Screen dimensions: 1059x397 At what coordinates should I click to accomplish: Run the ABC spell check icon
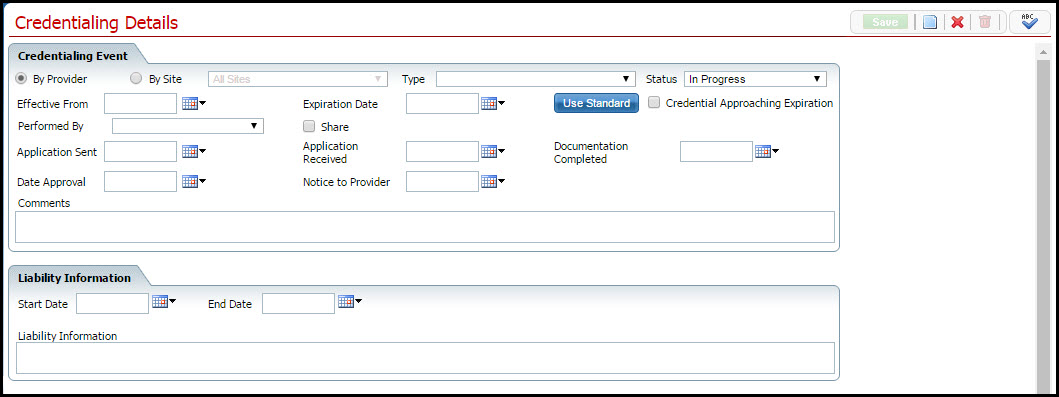tap(1029, 22)
